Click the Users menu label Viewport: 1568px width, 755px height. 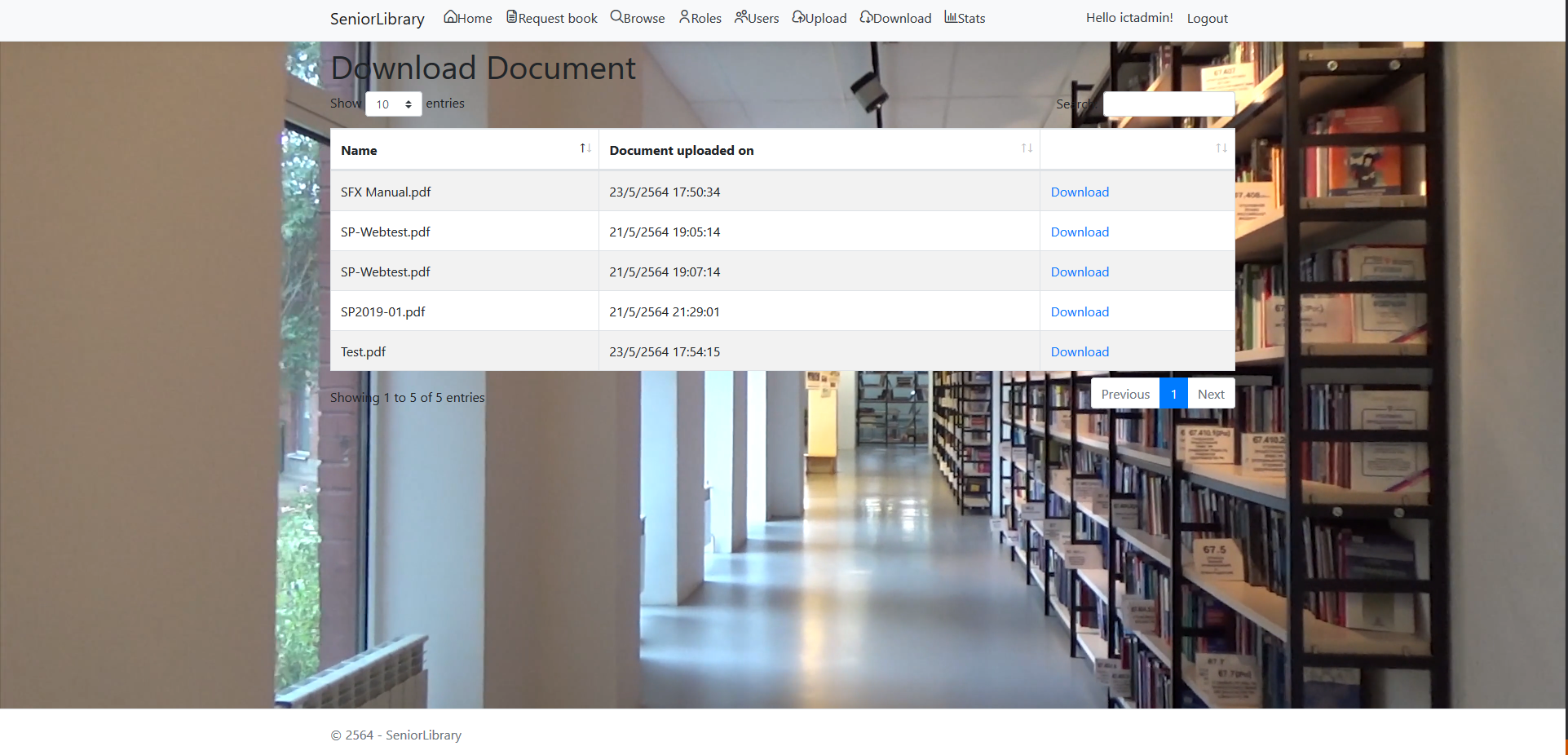click(763, 19)
